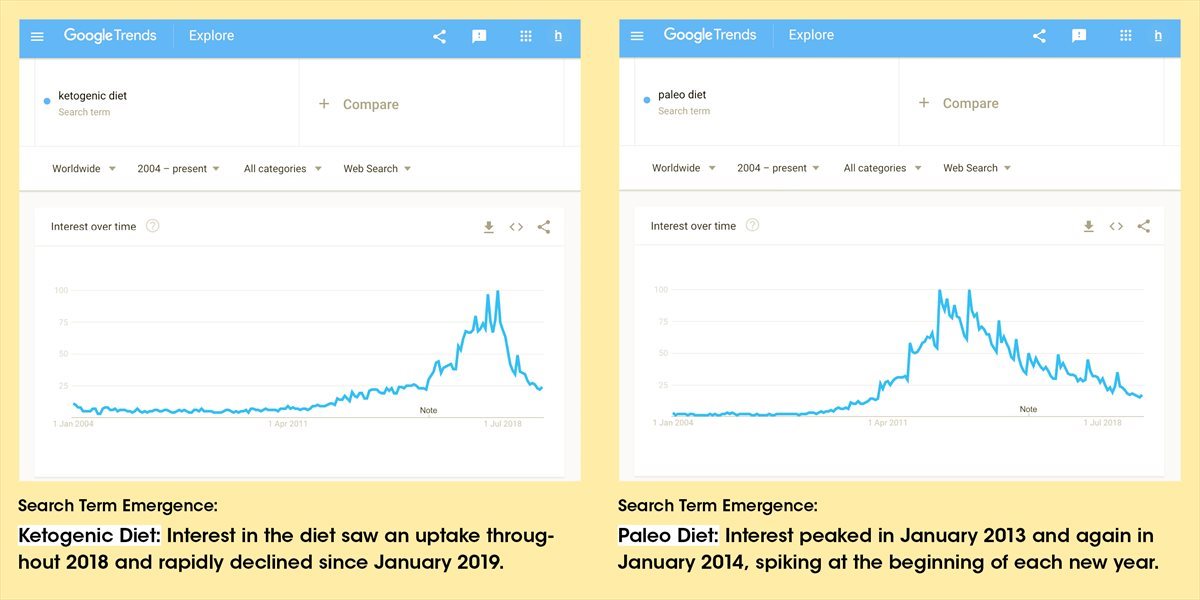Image resolution: width=1200 pixels, height=600 pixels.
Task: Select Explore tab in left Trends header
Action: (211, 36)
